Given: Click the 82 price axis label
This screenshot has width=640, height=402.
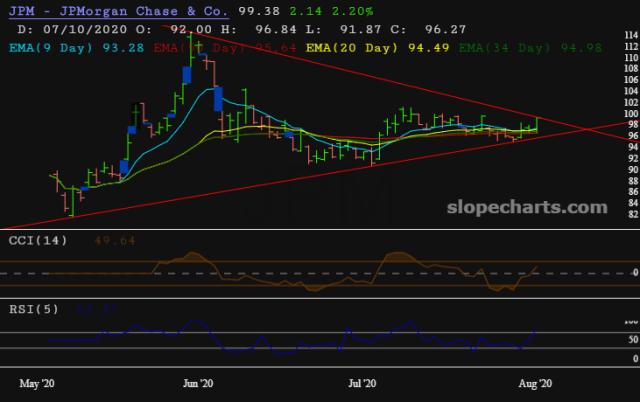Looking at the screenshot, I should coord(633,214).
